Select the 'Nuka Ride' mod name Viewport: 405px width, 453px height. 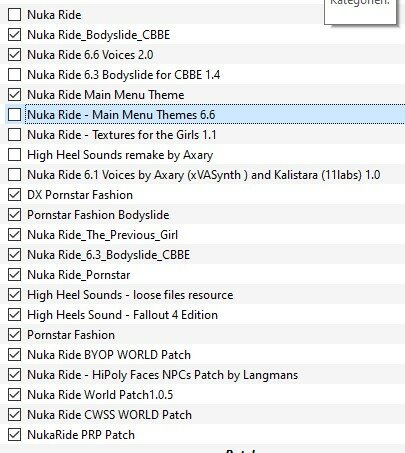point(54,15)
